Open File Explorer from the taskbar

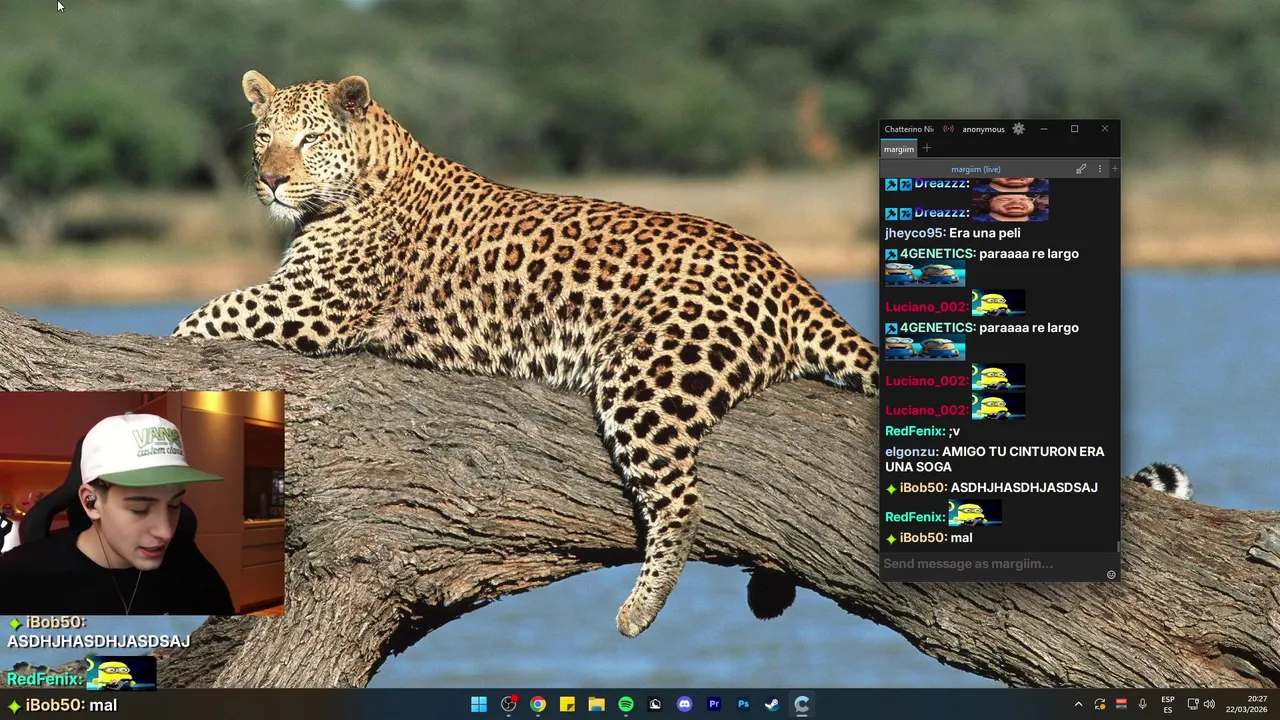(596, 705)
